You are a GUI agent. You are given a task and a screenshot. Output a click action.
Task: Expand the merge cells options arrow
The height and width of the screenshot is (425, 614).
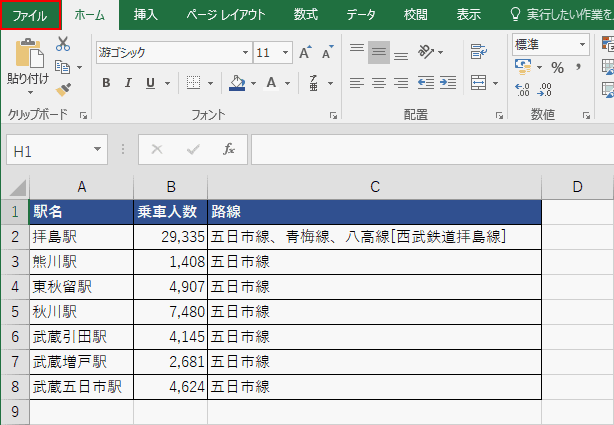(x=495, y=83)
